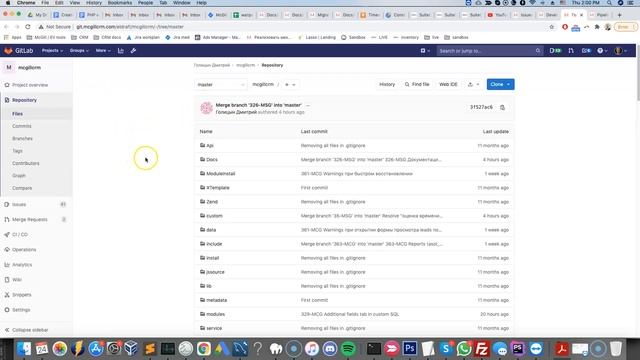Open the metadata folder

tap(216, 300)
